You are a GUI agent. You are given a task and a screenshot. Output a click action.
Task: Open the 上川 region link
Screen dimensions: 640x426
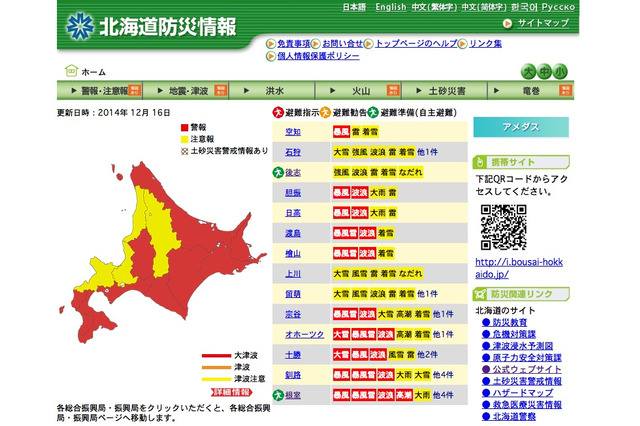pyautogui.click(x=293, y=274)
